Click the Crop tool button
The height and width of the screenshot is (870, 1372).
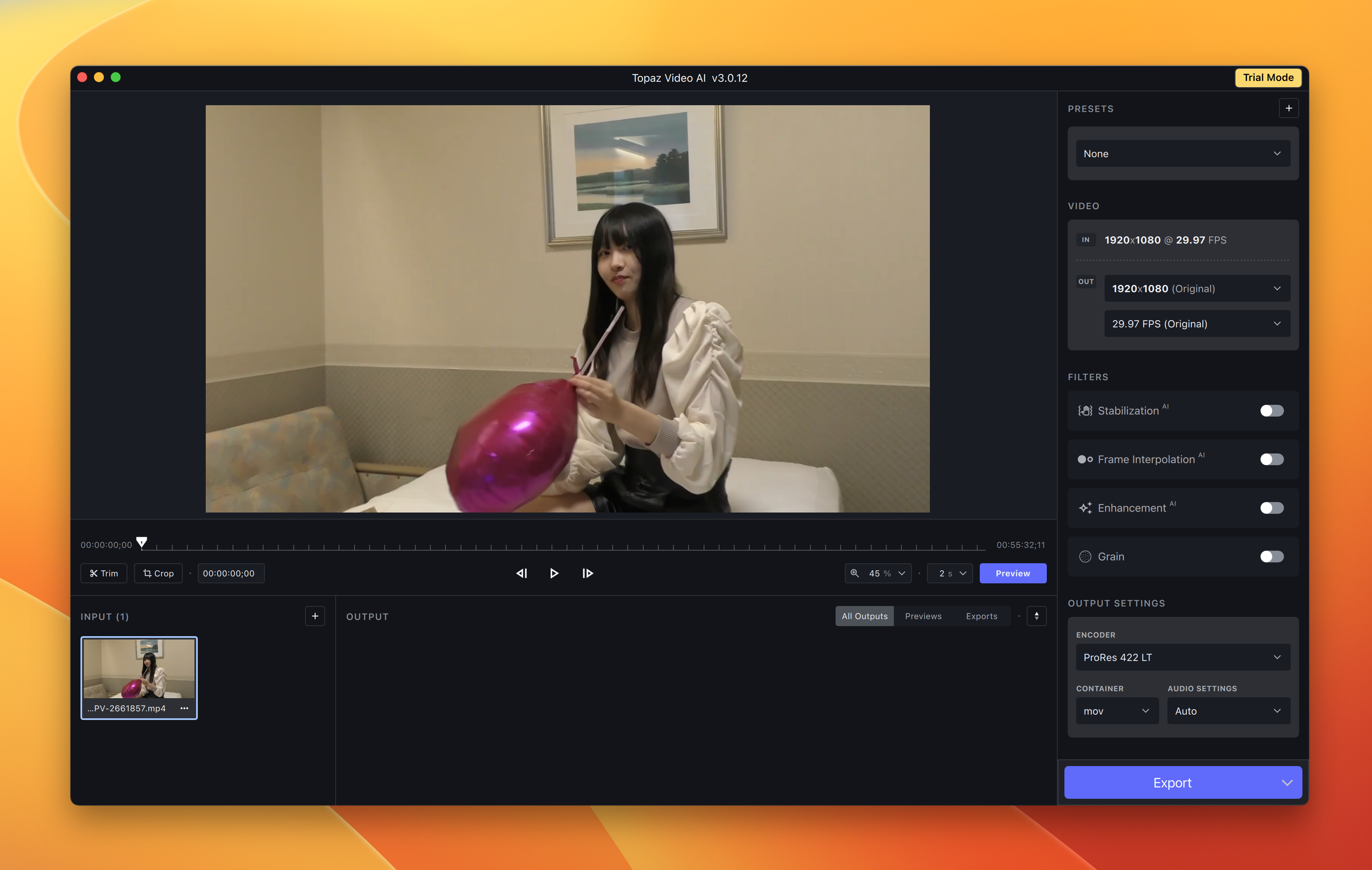pyautogui.click(x=158, y=573)
